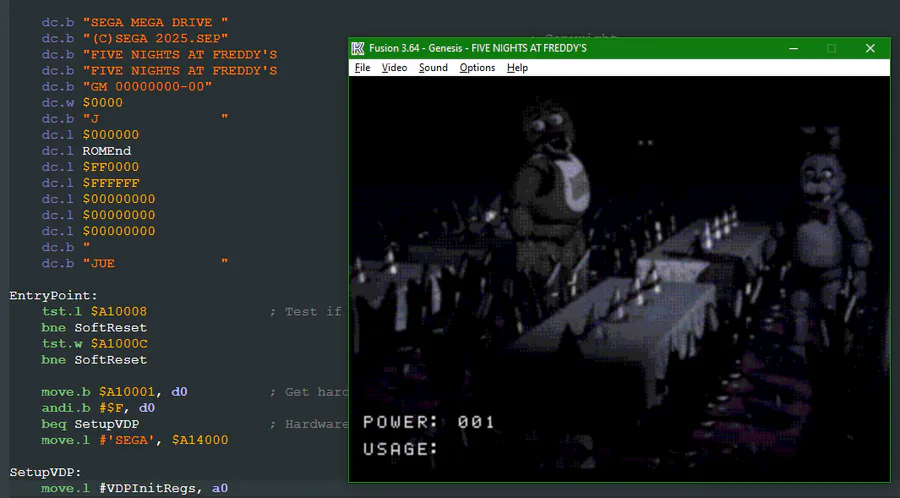Click the USAGE: label in game
The image size is (900, 498).
point(400,449)
